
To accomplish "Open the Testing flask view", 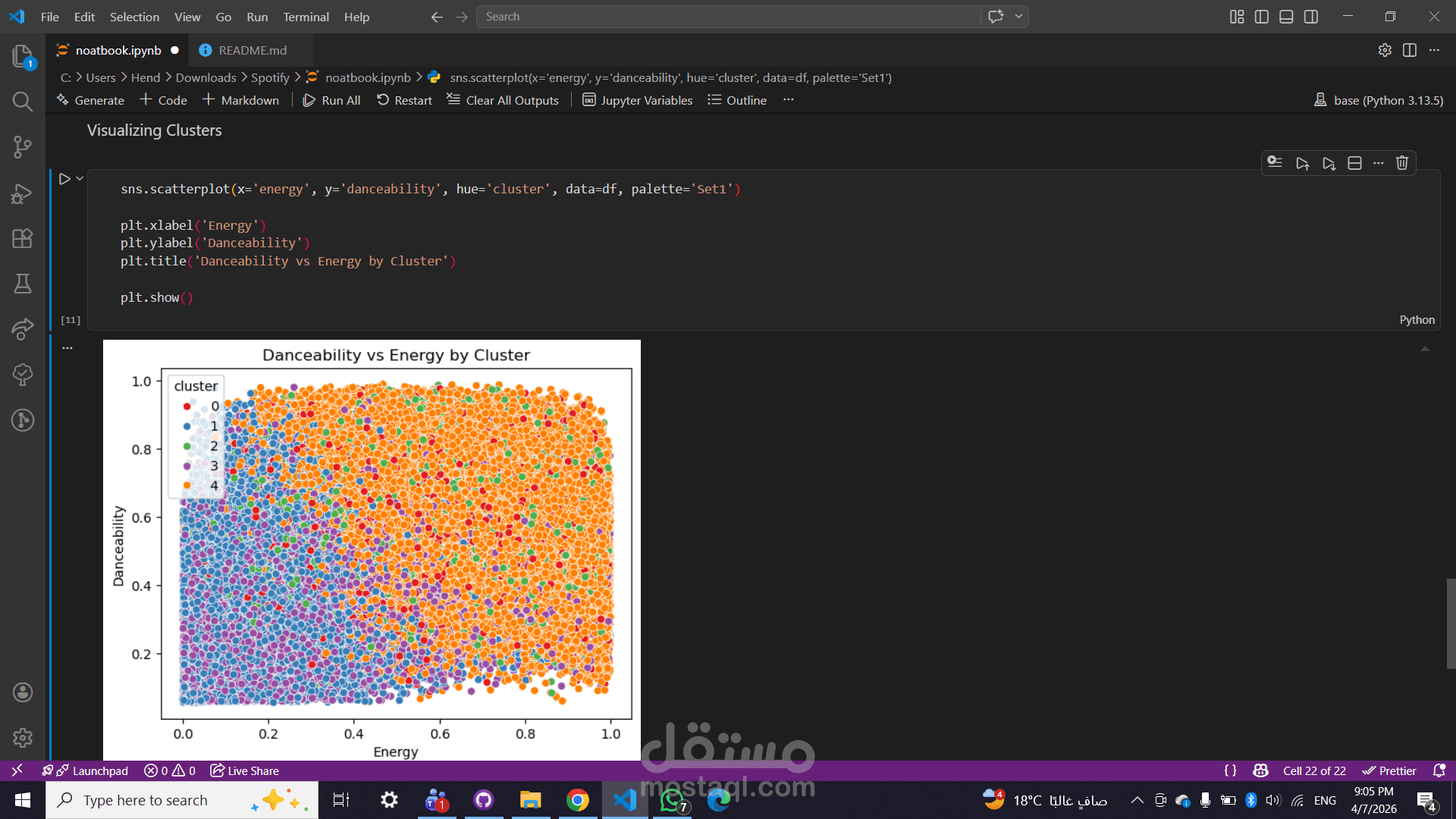I will tap(23, 284).
